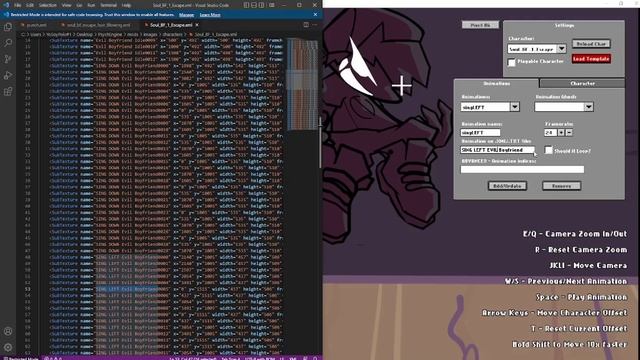Click the Animation on .XML/.TXT file field

coord(497,150)
